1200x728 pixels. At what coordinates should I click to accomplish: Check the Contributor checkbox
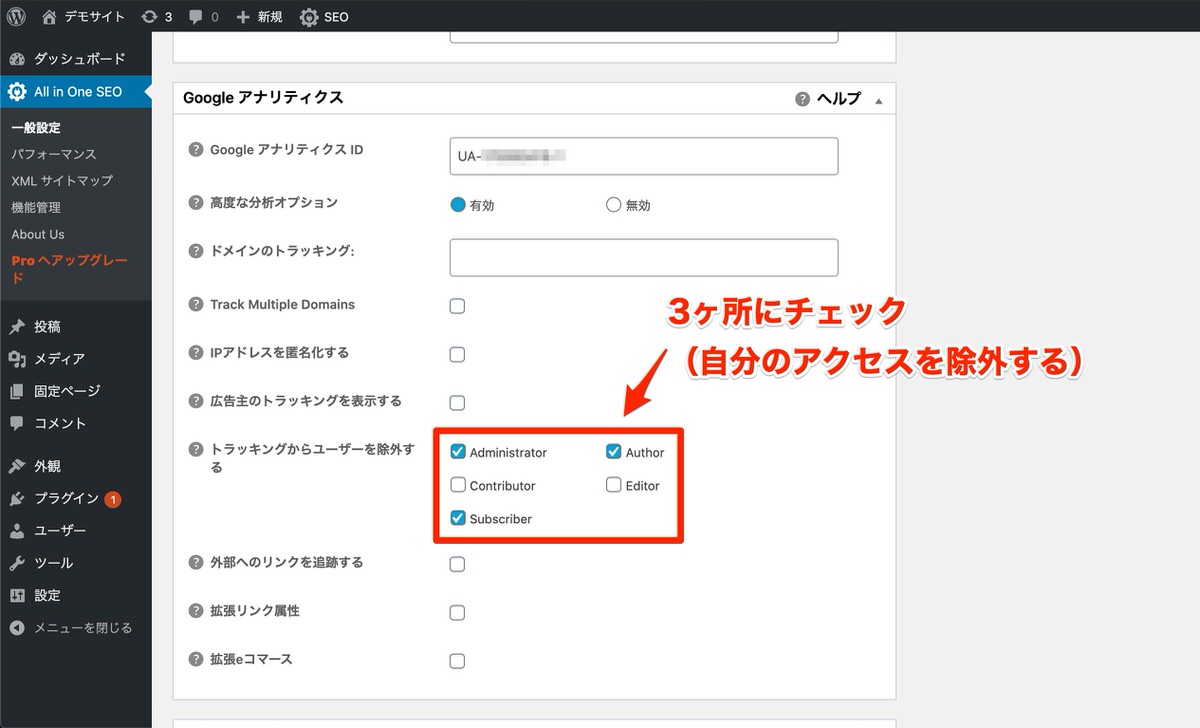point(458,485)
